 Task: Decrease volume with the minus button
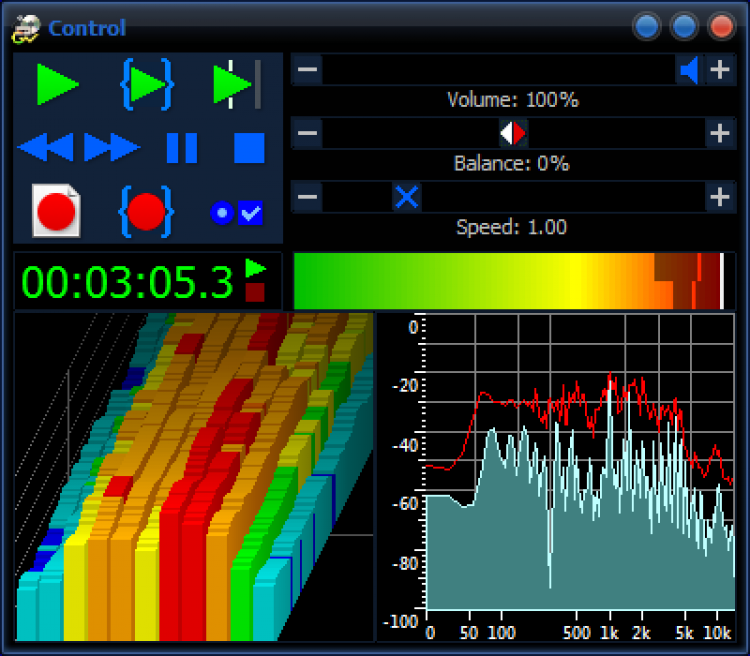(x=307, y=70)
